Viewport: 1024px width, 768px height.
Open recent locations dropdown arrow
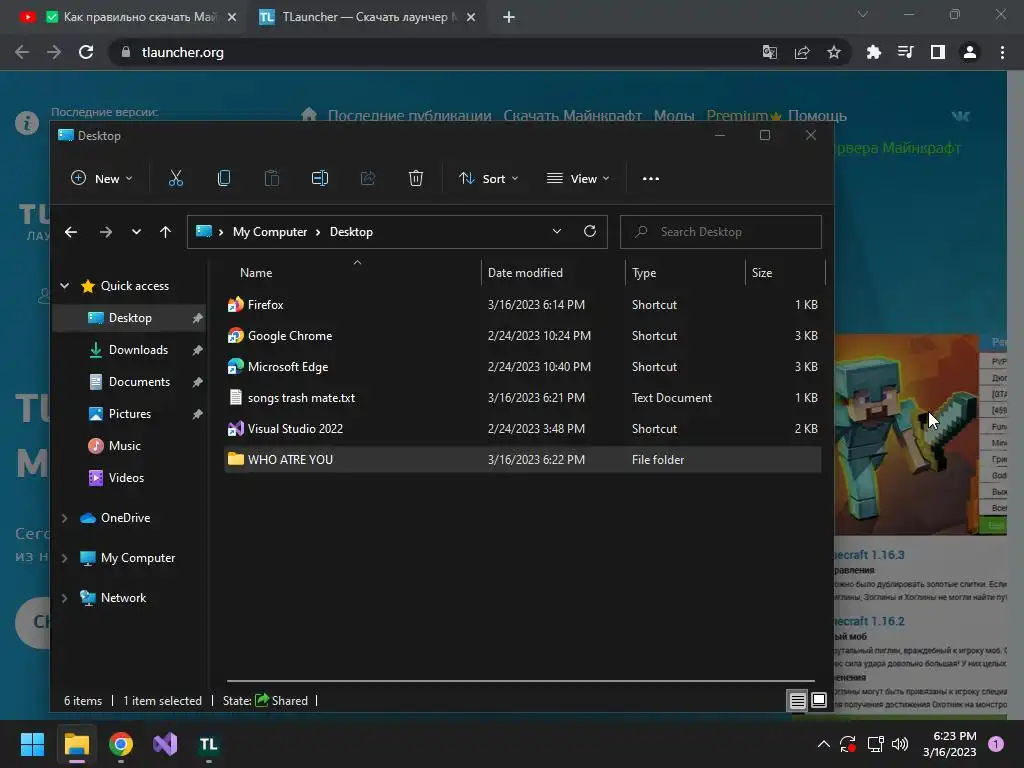pyautogui.click(x=136, y=232)
